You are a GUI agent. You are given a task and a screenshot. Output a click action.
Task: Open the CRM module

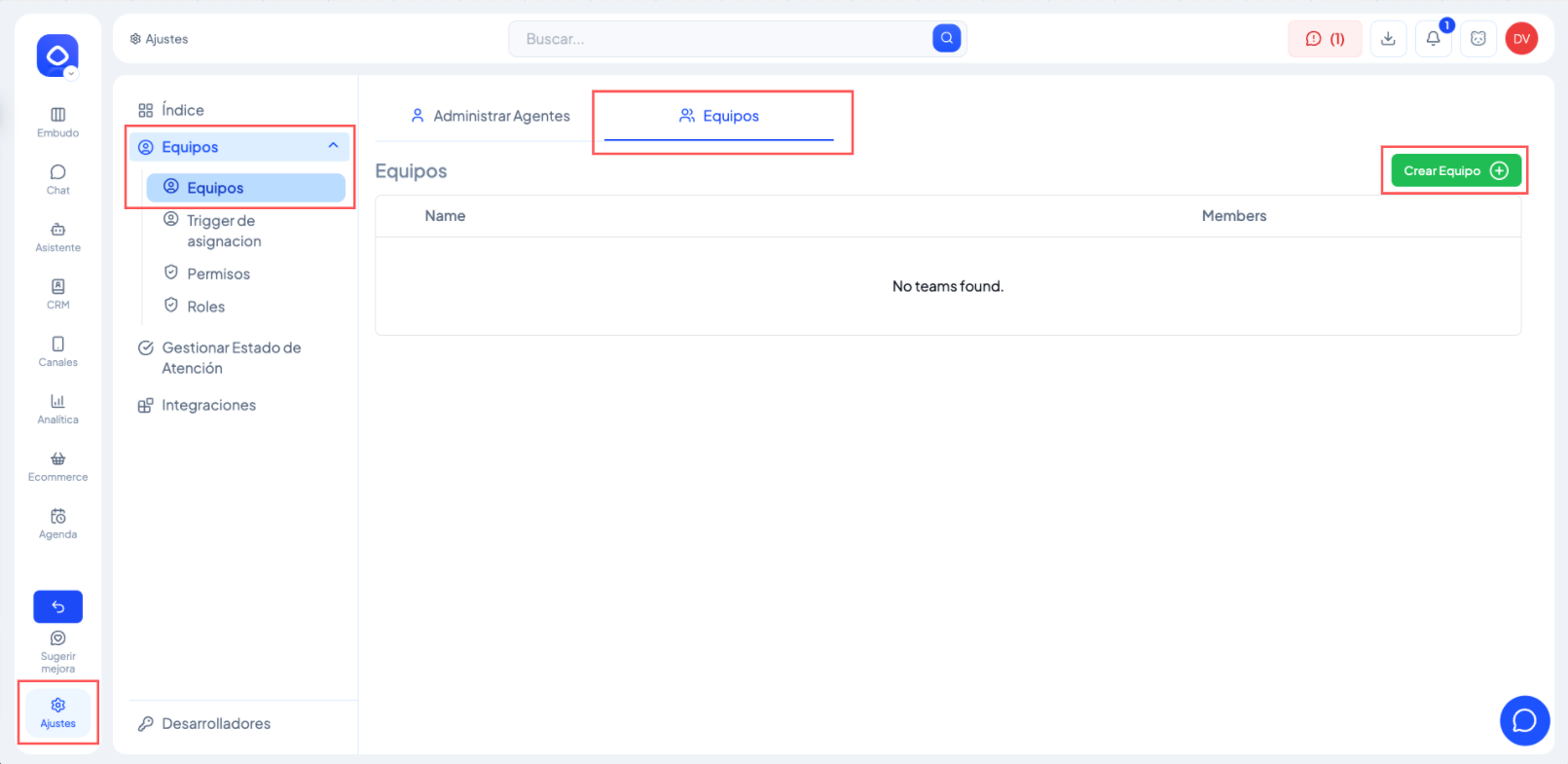tap(57, 294)
